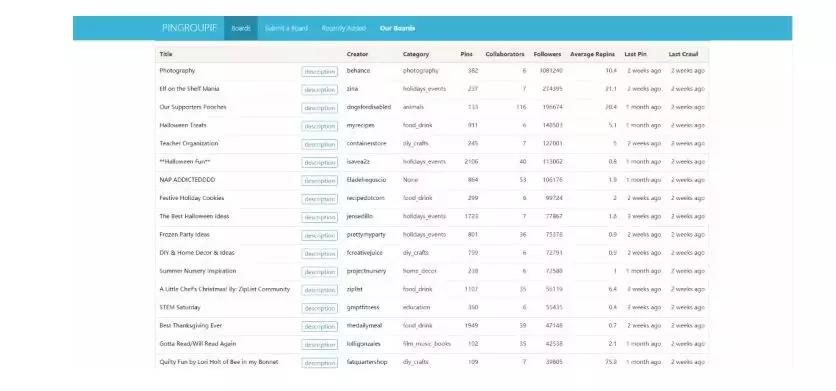836x391 pixels.
Task: Switch to the Boards tab
Action: [x=241, y=28]
